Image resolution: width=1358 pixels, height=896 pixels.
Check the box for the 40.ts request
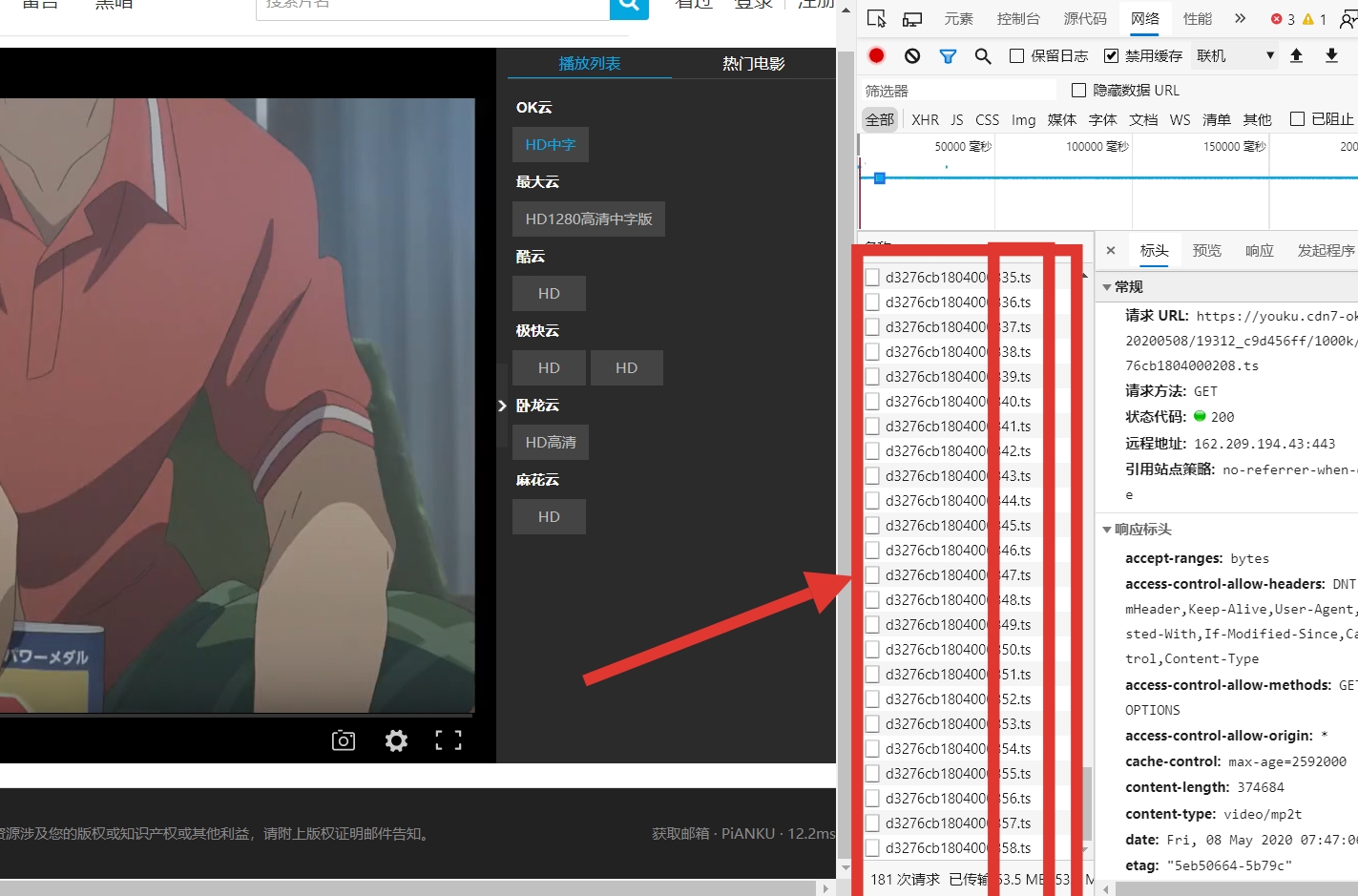(x=872, y=402)
